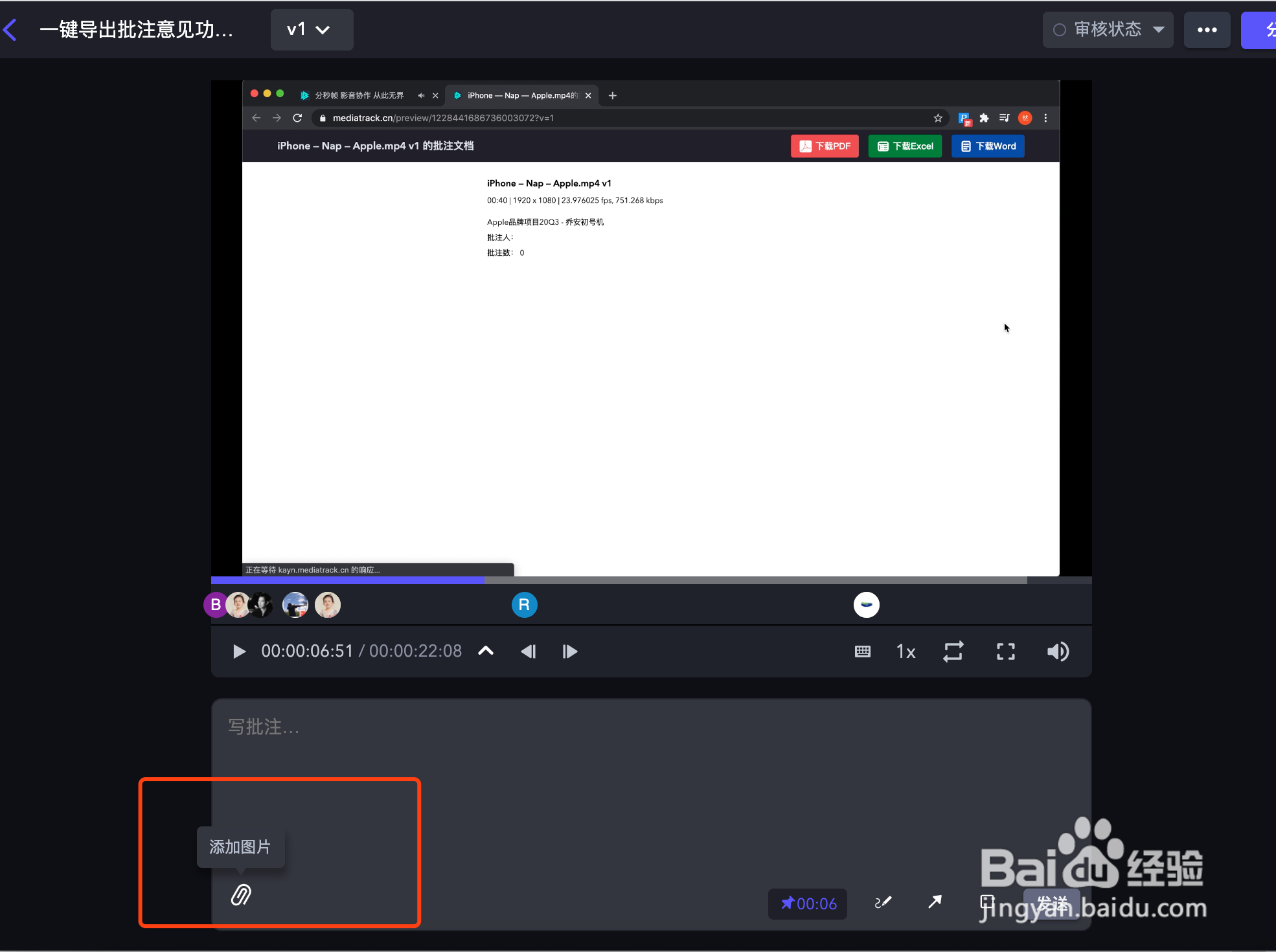Play the video
1276x952 pixels.
coord(239,652)
